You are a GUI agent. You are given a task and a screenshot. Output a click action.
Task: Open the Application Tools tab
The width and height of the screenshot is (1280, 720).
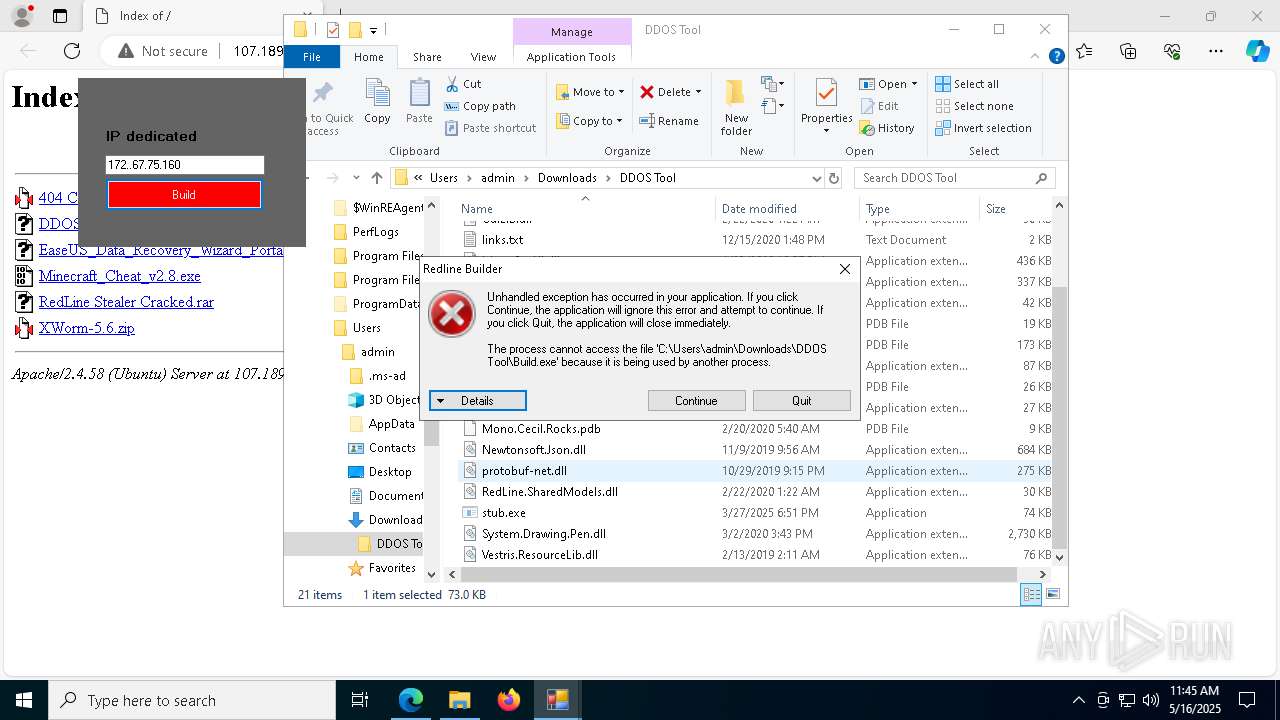pyautogui.click(x=571, y=57)
